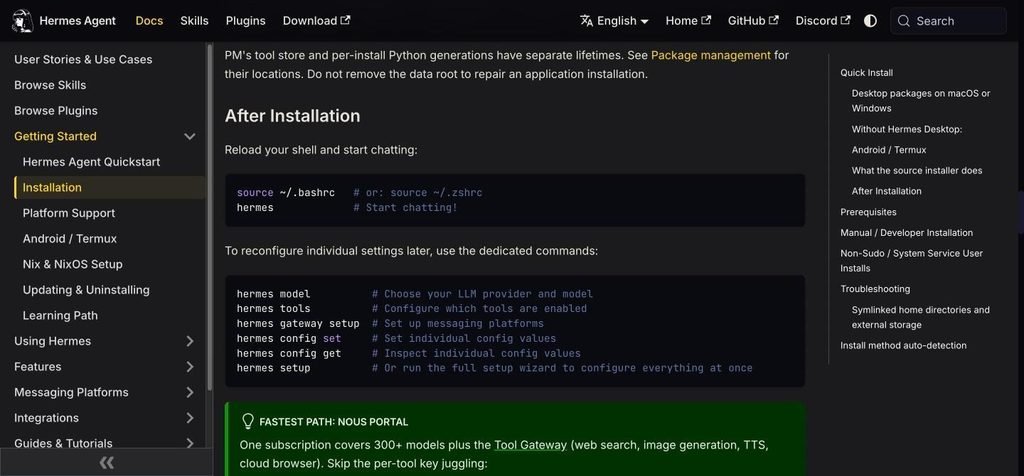Jump to Desktop packages on macOS or Windows
The width and height of the screenshot is (1024, 476).
(x=921, y=101)
